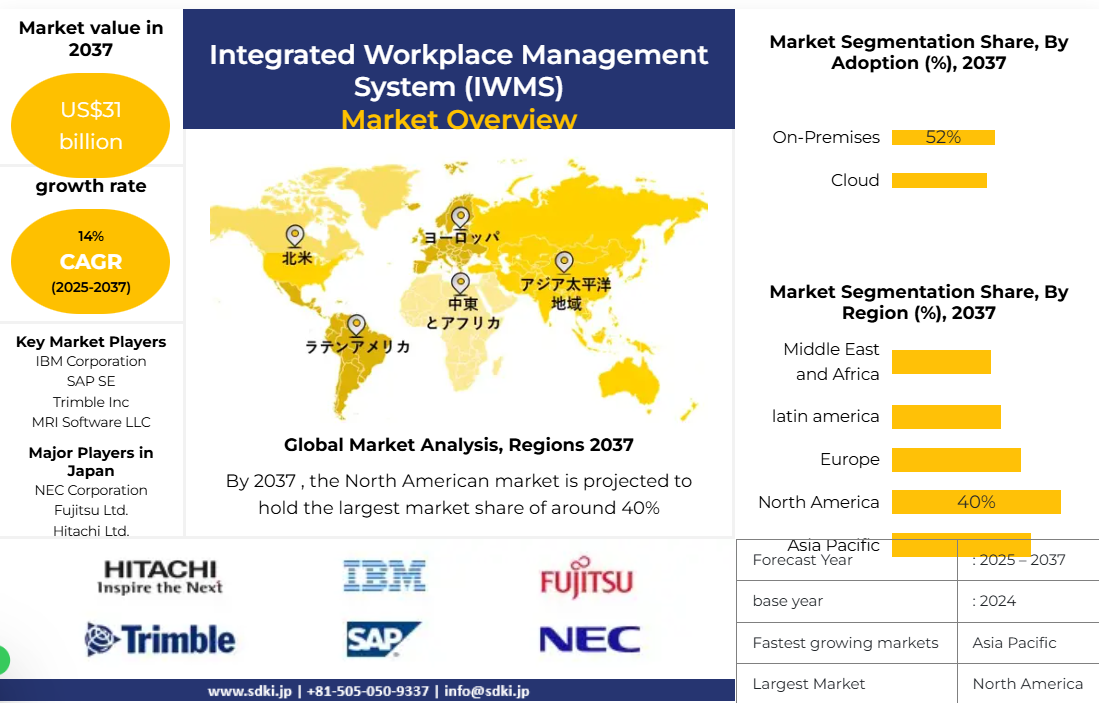Click the Hitachi logo
Image resolution: width=1099 pixels, height=703 pixels.
pos(160,577)
